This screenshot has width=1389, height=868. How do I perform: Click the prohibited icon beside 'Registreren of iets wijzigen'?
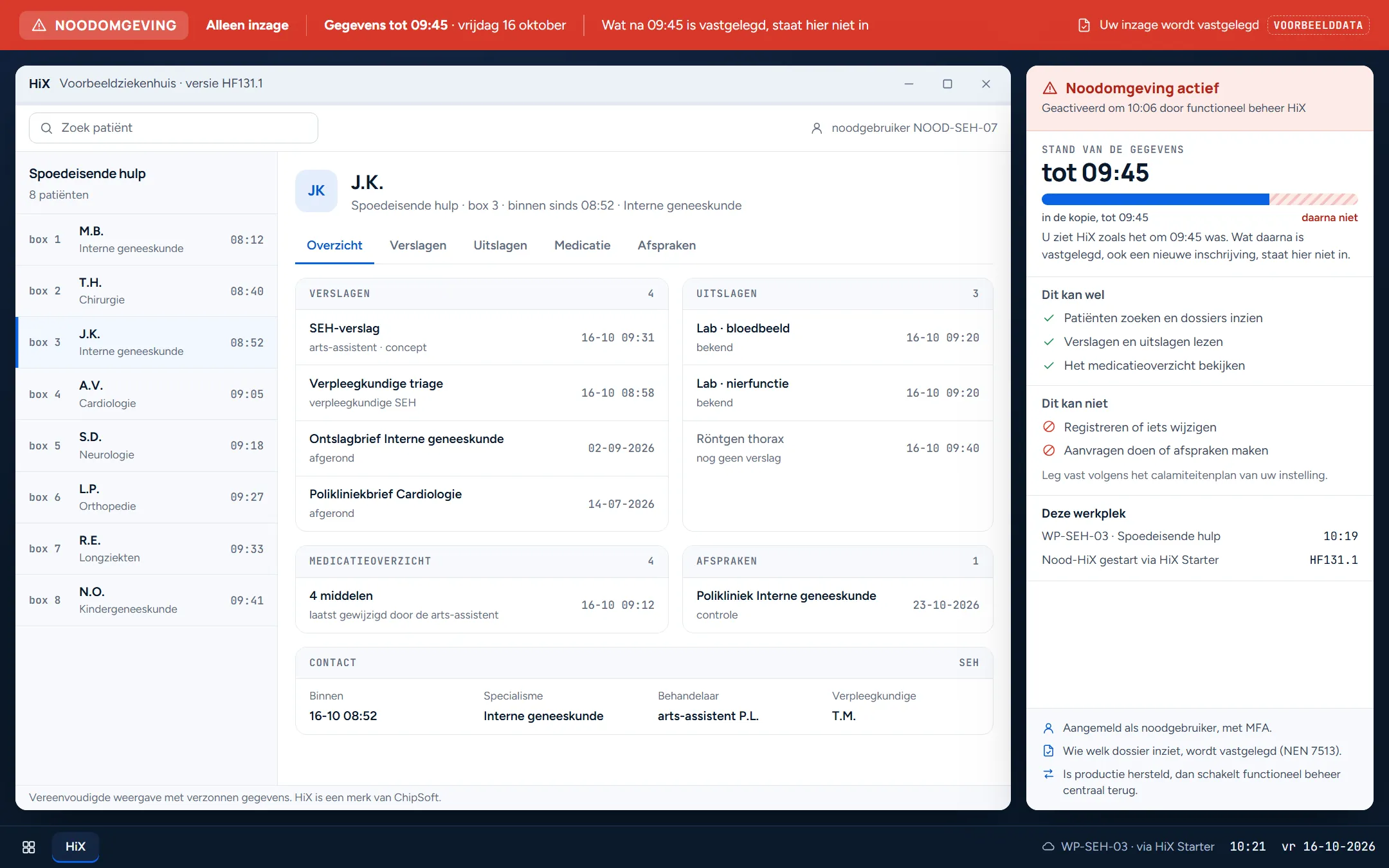(1049, 427)
